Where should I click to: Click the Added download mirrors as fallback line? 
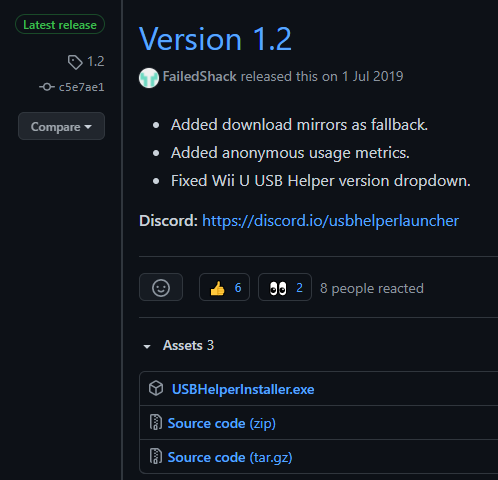(299, 125)
